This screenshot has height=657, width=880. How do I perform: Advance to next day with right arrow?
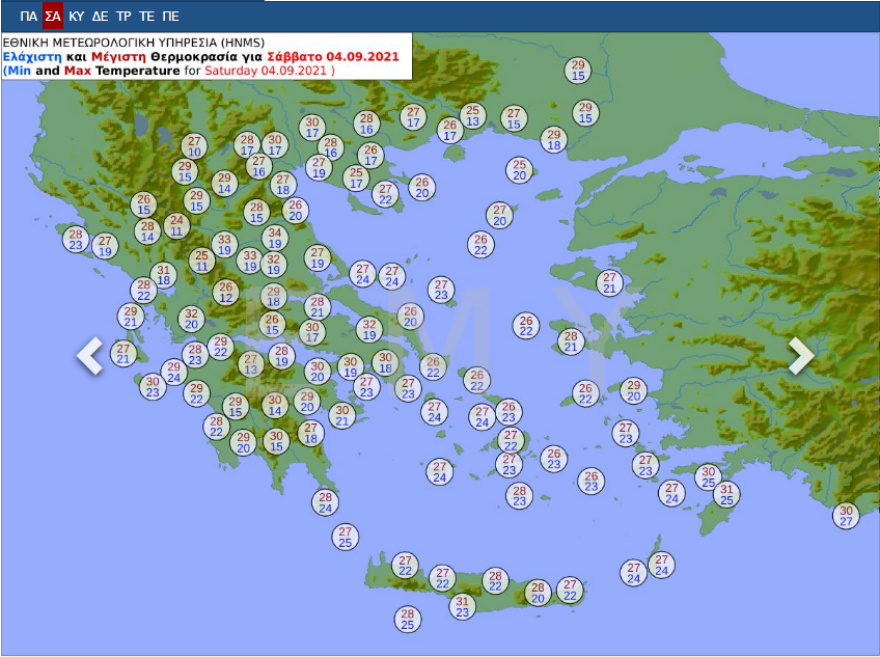point(800,356)
